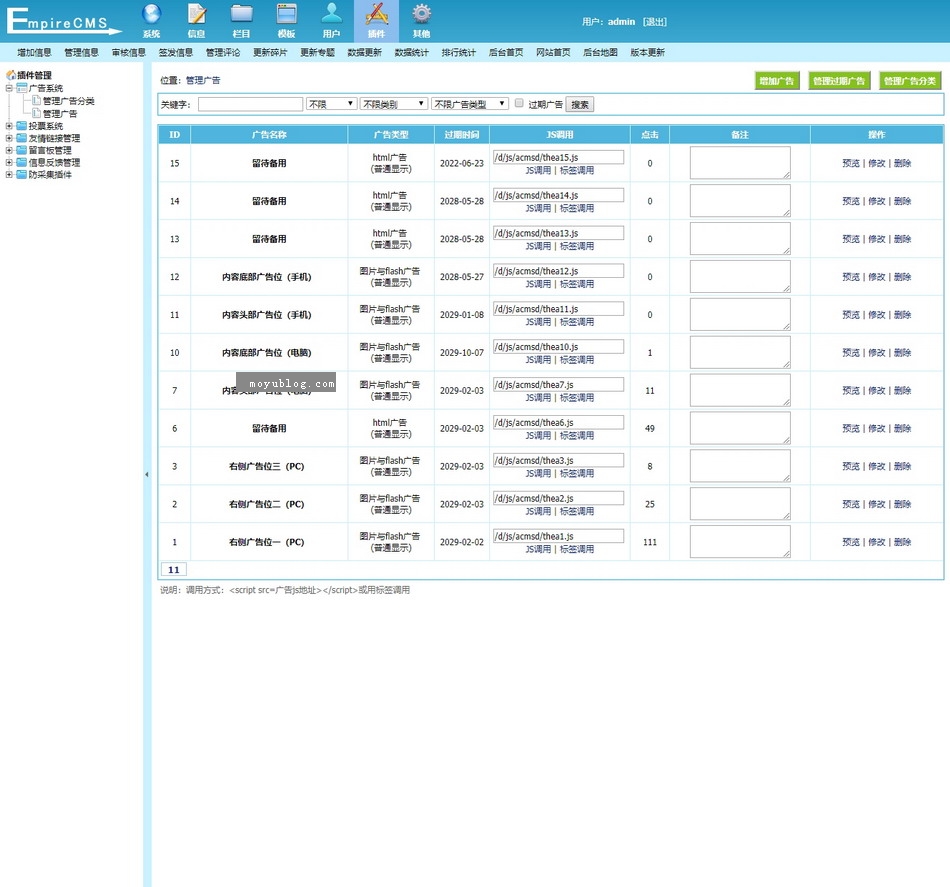Collapse the 广告系统 tree node

click(x=9, y=89)
